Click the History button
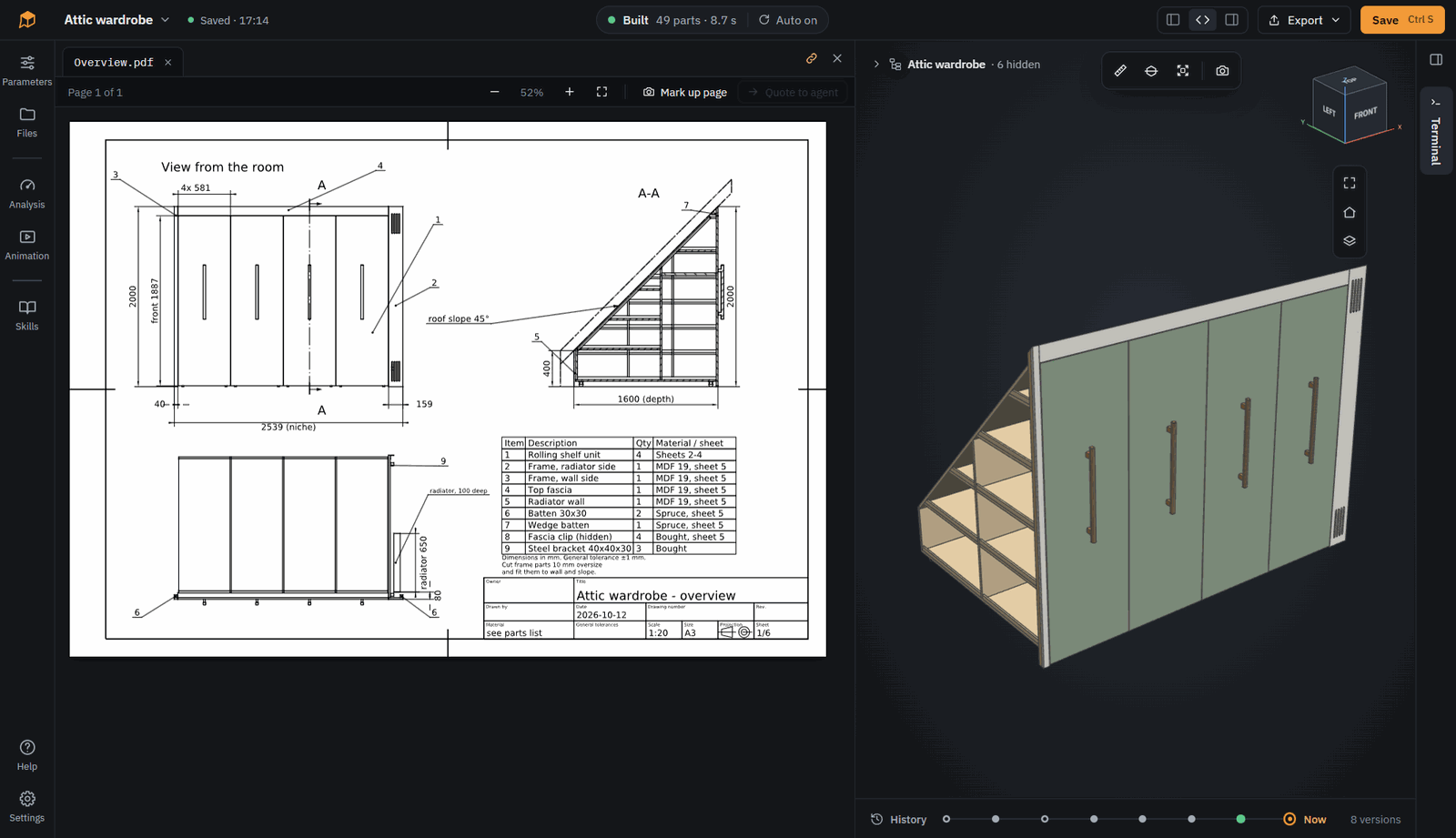 899,820
